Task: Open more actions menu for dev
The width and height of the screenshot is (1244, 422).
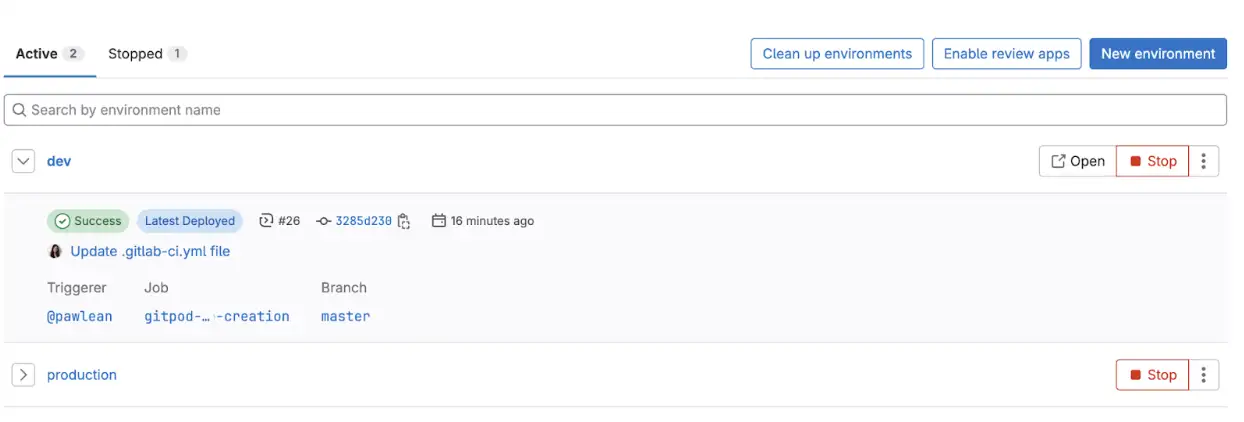Action: point(1204,161)
